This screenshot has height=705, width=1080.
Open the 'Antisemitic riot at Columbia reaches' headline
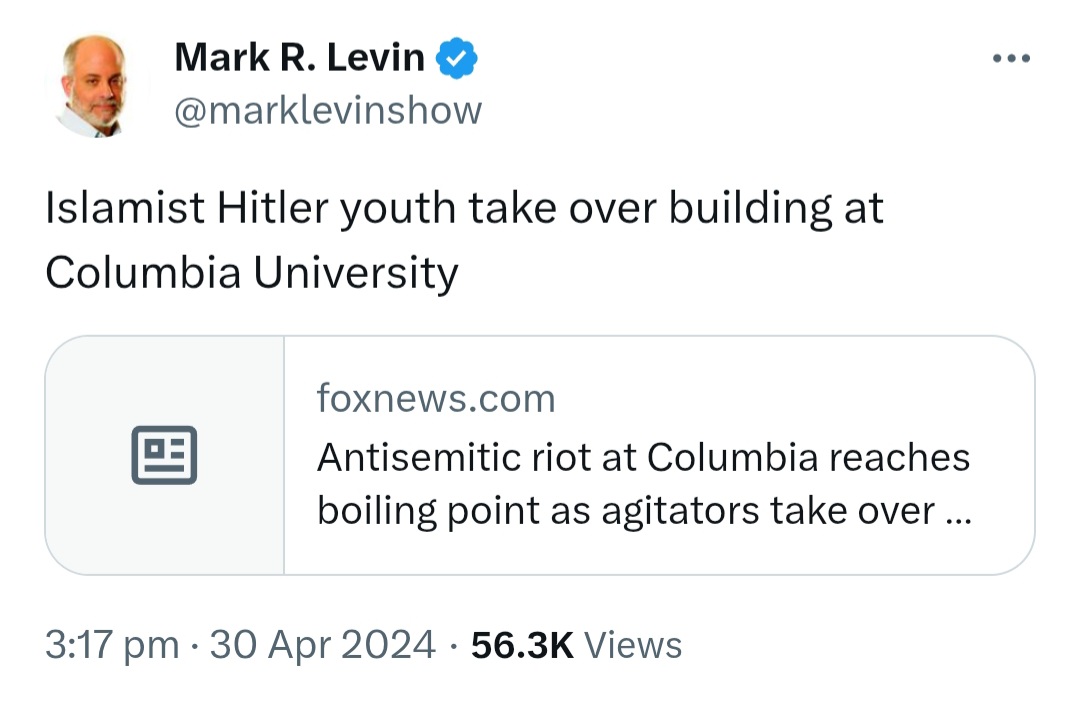643,457
